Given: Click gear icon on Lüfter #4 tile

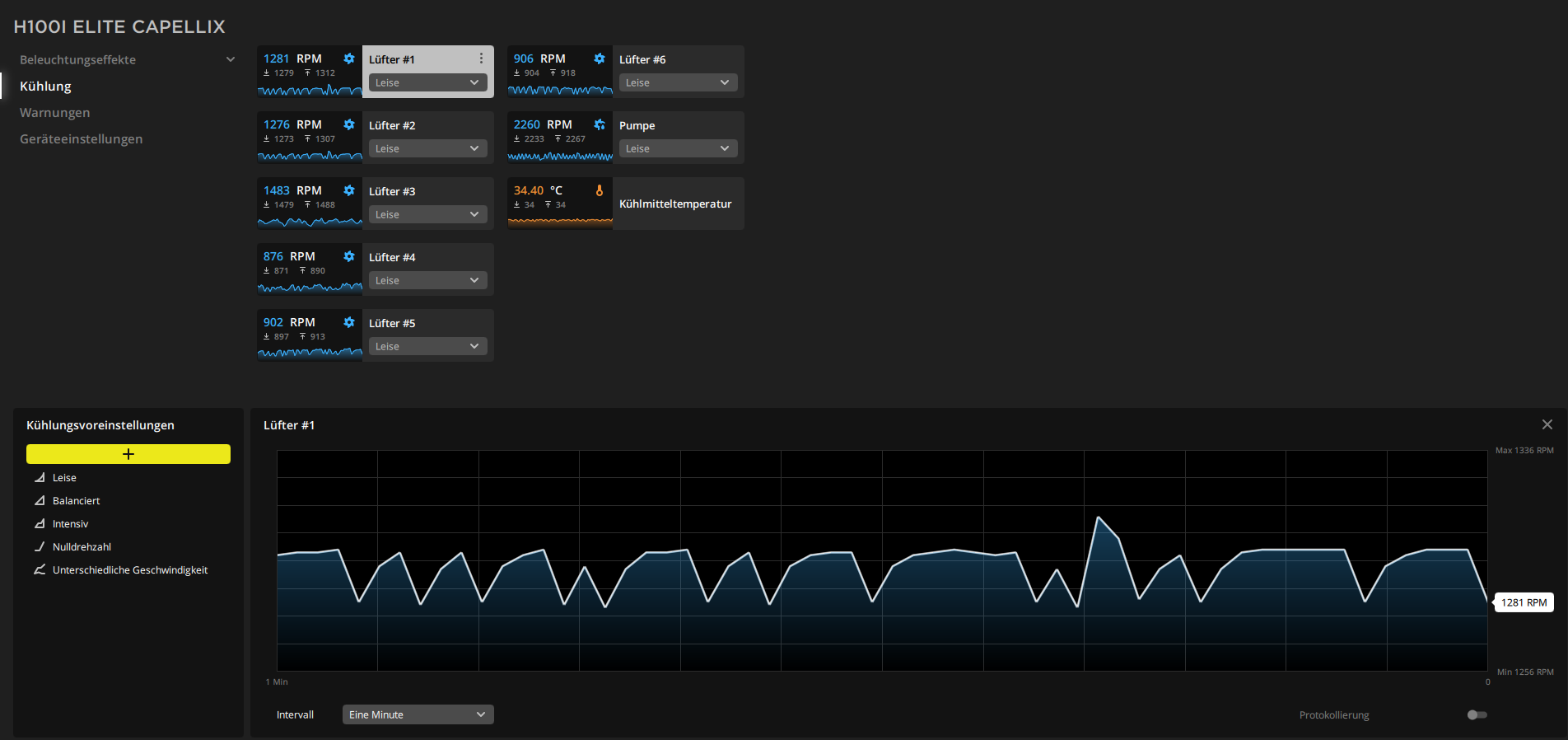Looking at the screenshot, I should [349, 256].
